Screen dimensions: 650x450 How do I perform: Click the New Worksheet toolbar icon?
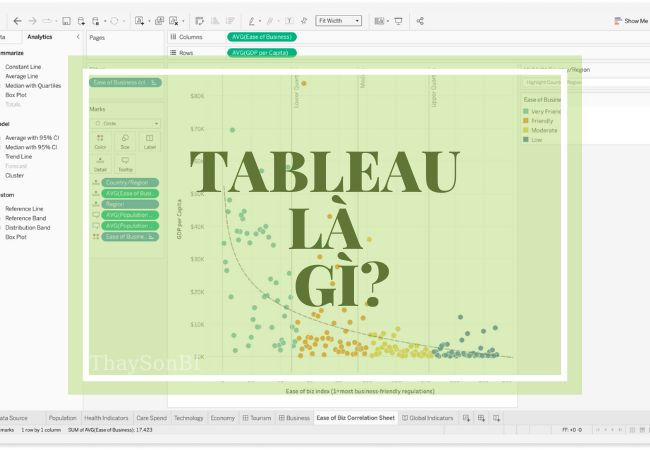[x=140, y=21]
